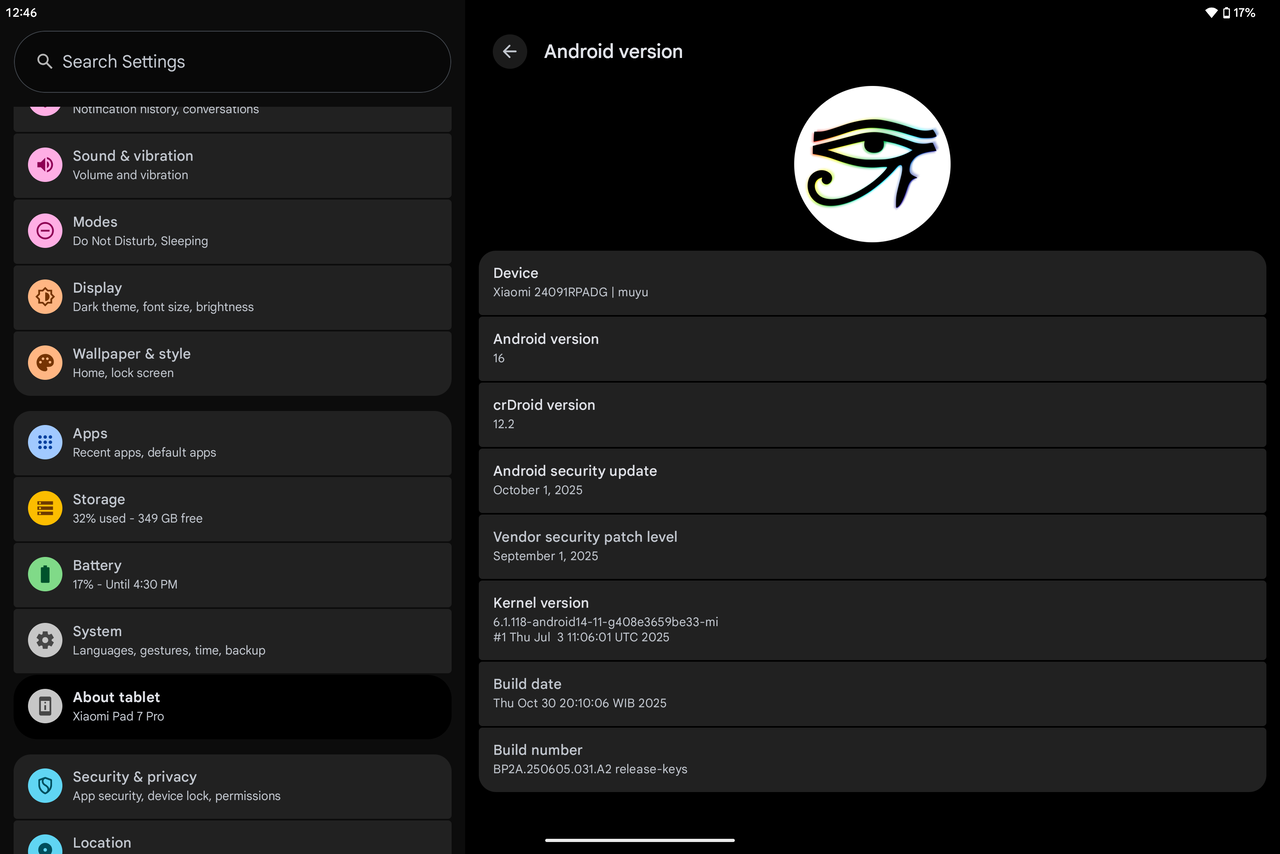
Task: Open the System settings entry
Action: click(232, 640)
